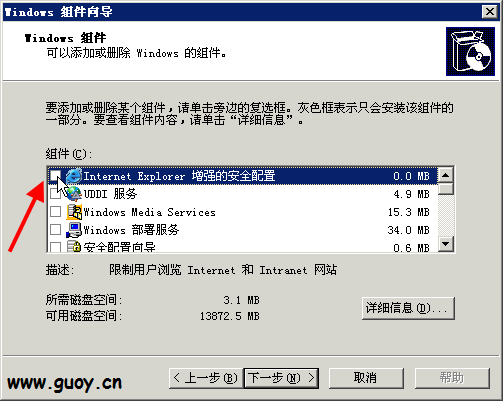
Task: Click the component list scroll up arrow
Action: [446, 175]
